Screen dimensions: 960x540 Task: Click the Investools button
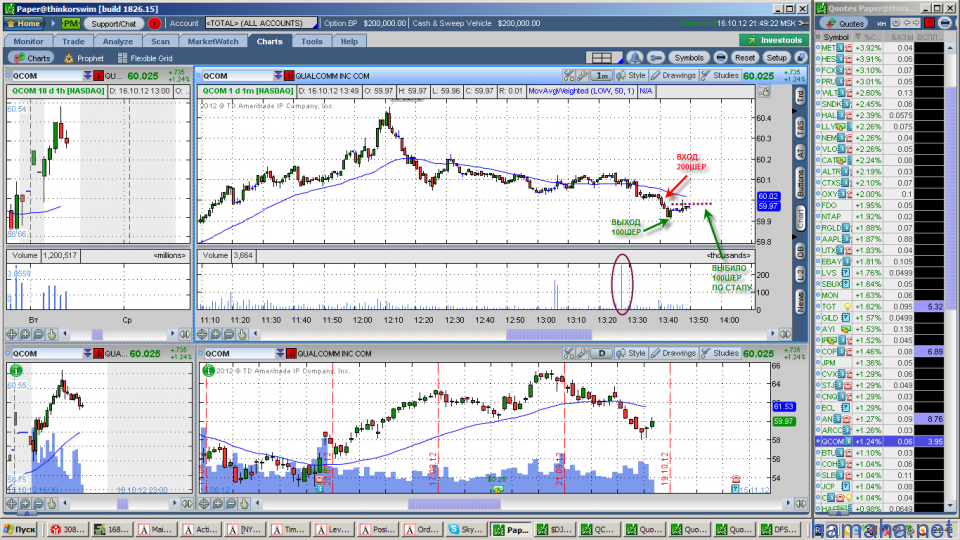click(774, 40)
